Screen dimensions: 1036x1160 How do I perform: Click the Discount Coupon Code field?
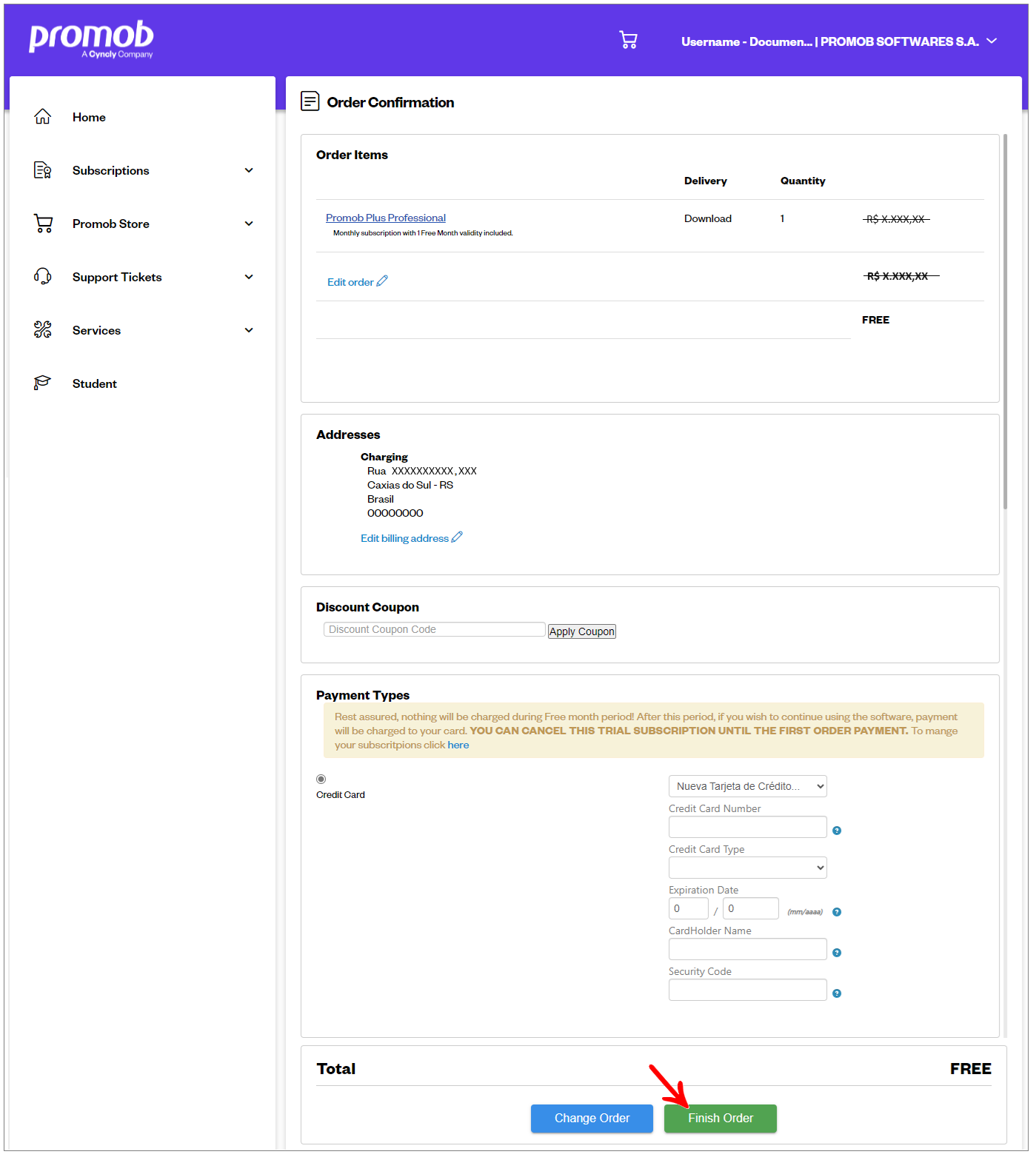click(434, 629)
